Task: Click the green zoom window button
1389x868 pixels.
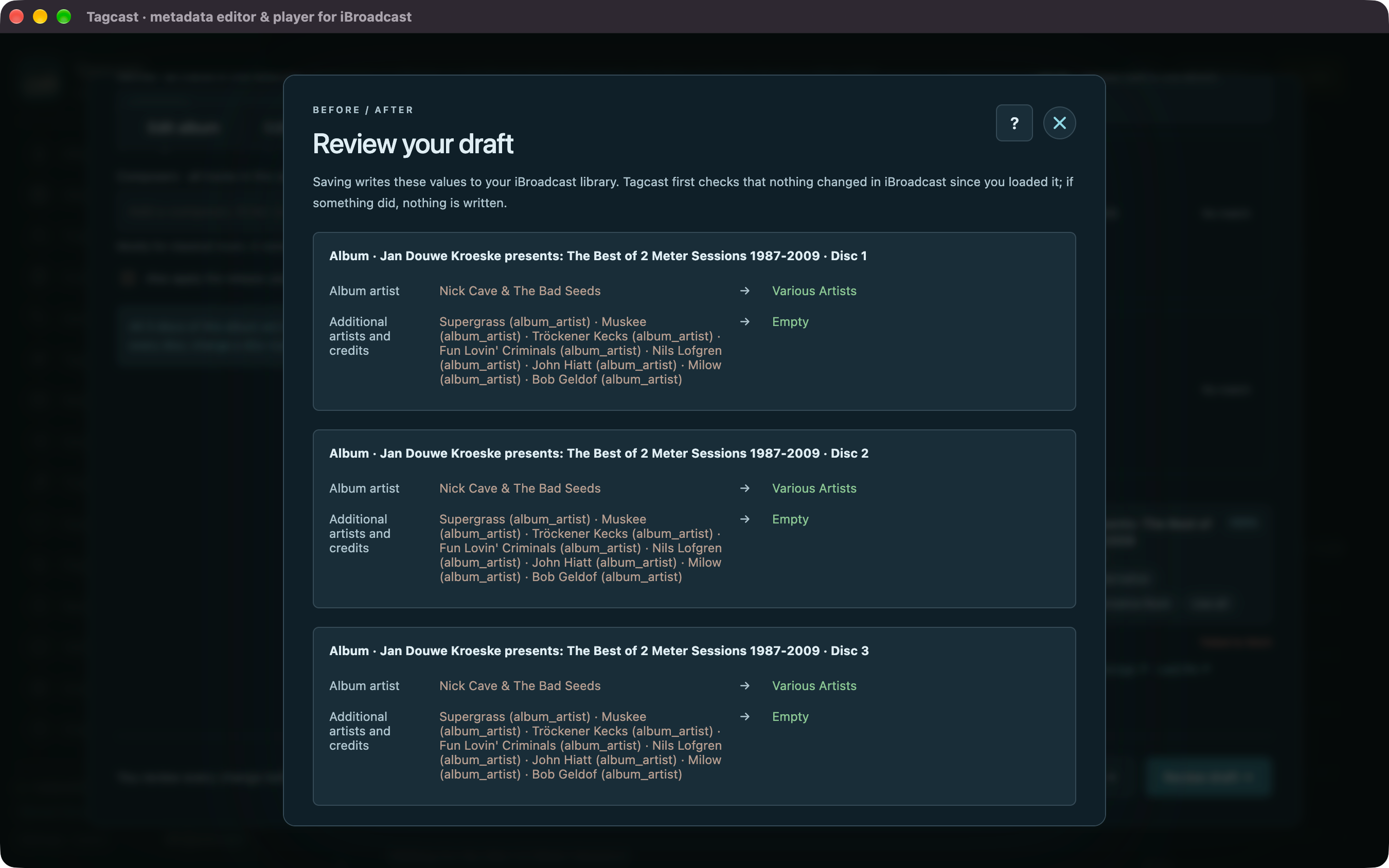Action: (64, 16)
